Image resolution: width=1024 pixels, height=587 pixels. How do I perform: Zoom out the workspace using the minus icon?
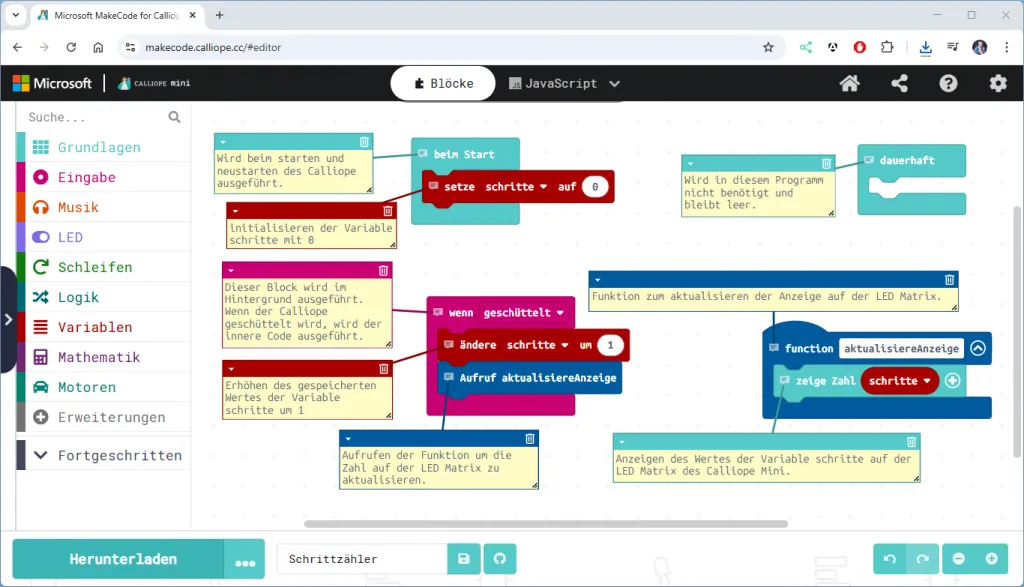pyautogui.click(x=959, y=559)
